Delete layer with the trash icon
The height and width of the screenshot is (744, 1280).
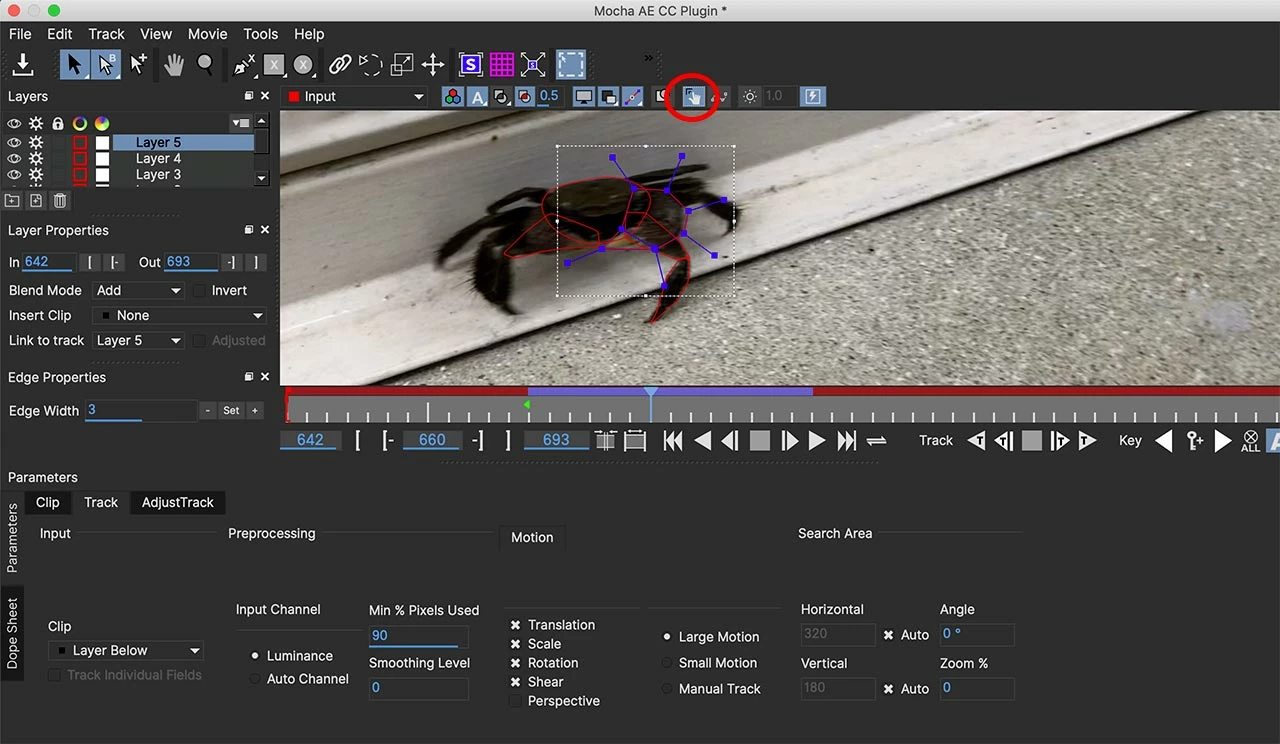[x=60, y=201]
